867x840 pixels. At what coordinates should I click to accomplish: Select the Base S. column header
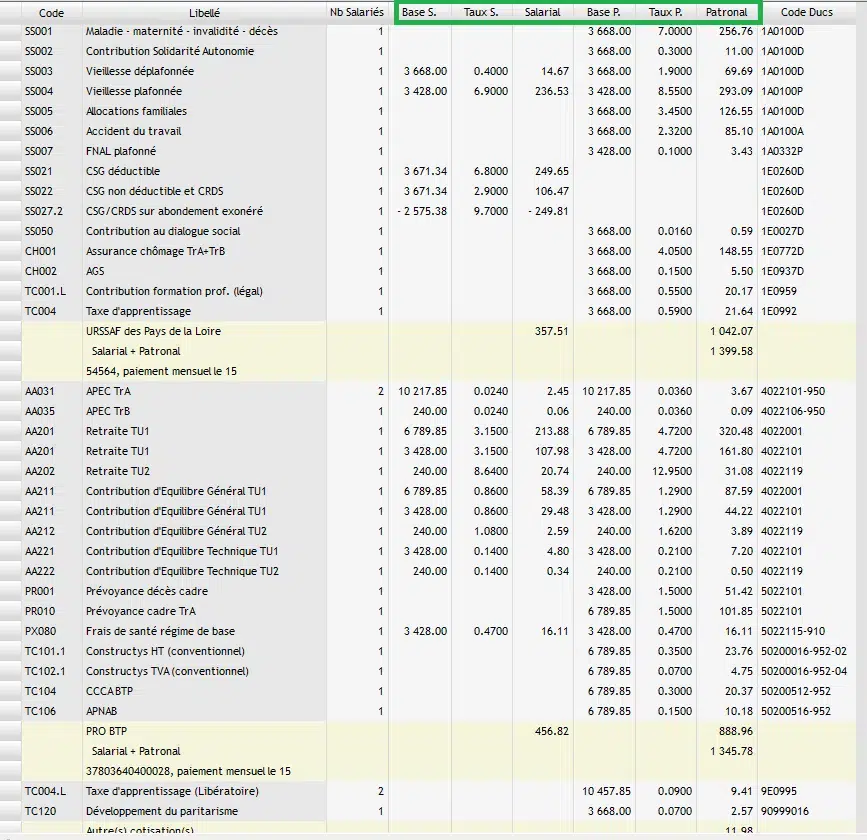[x=419, y=13]
